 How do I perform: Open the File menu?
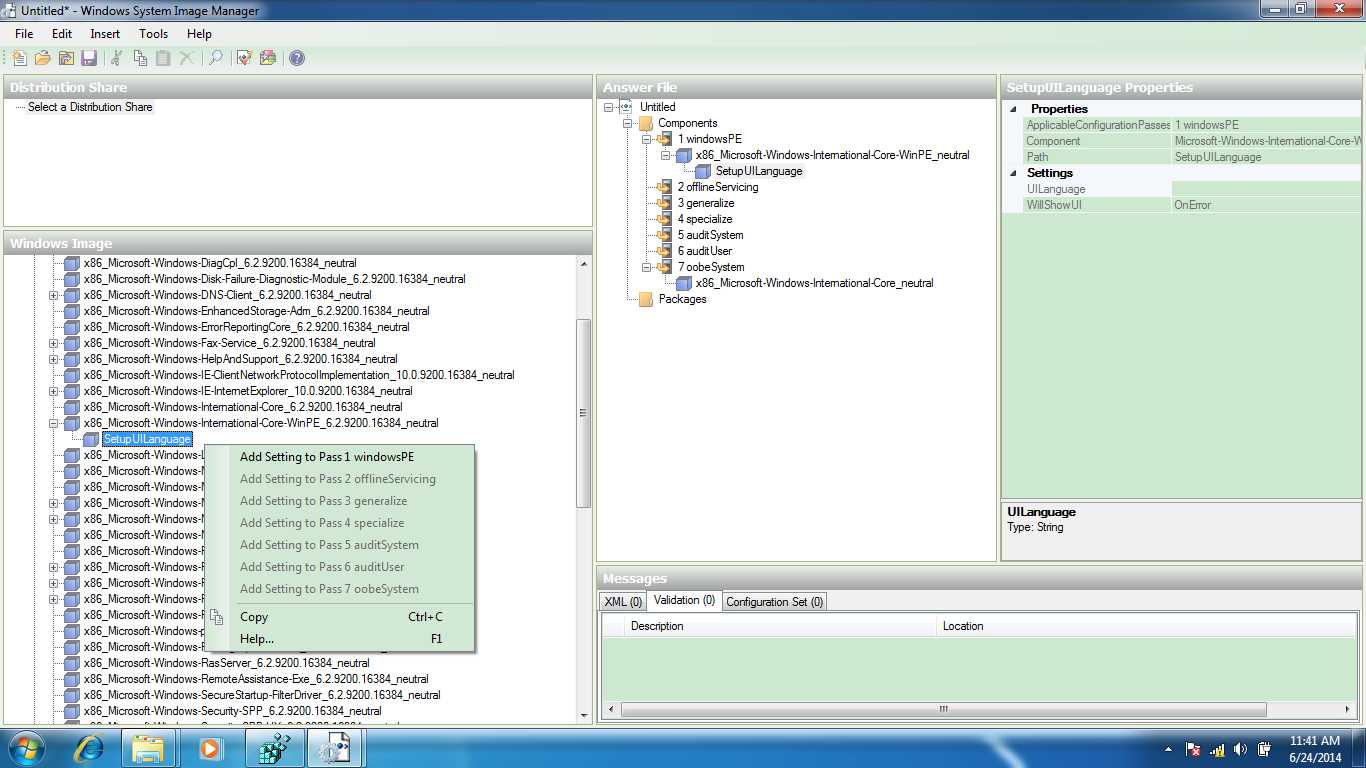pos(24,34)
